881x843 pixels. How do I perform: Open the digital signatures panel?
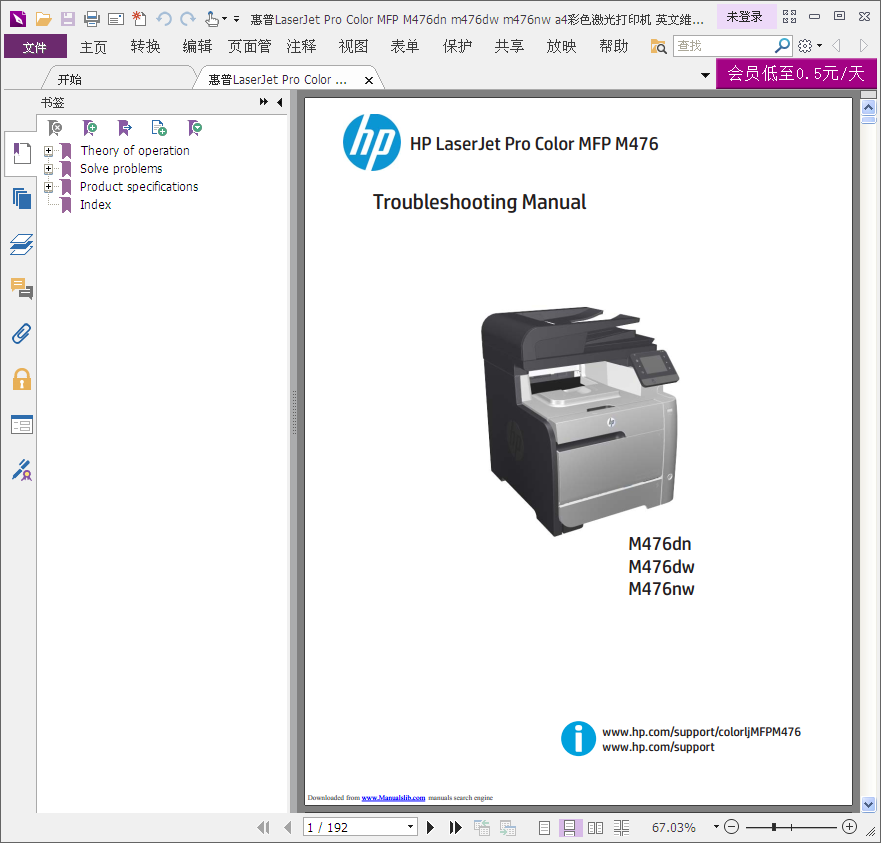pyautogui.click(x=21, y=470)
